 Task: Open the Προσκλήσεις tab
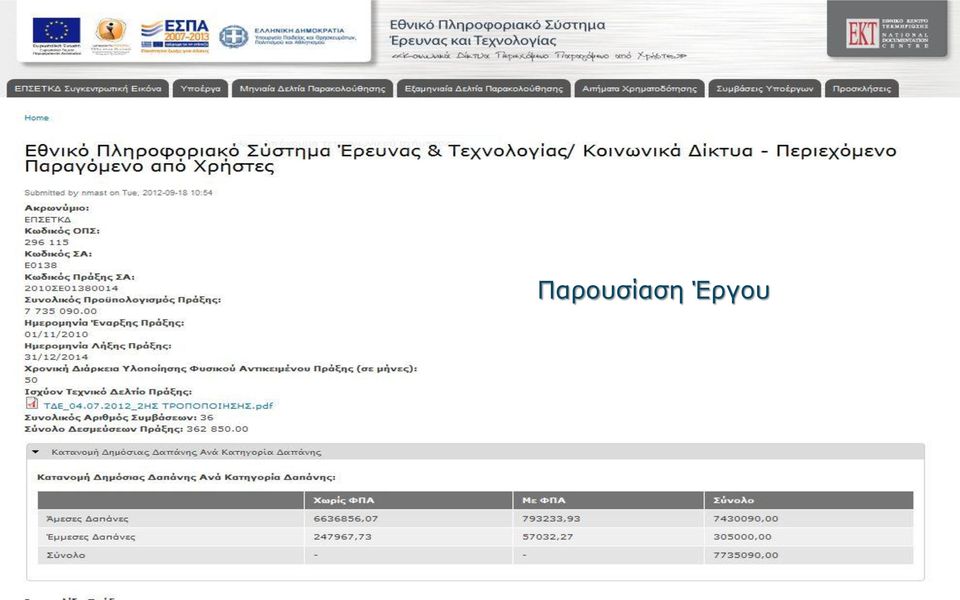(x=861, y=89)
